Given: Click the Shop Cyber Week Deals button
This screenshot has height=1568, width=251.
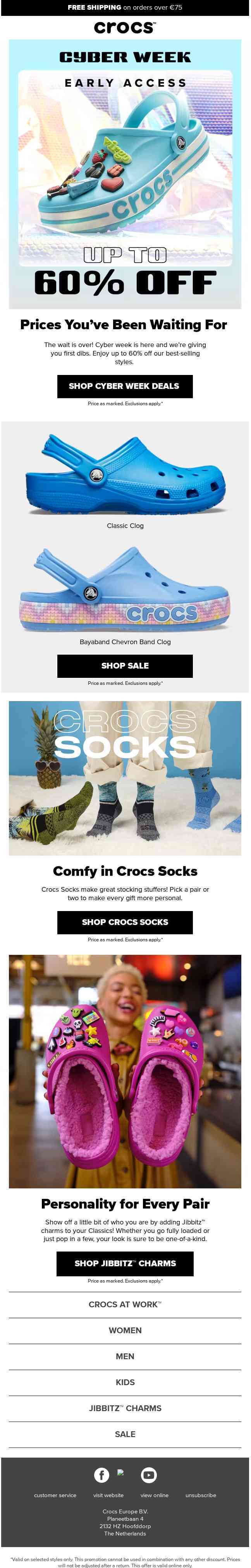Looking at the screenshot, I should pos(125,386).
